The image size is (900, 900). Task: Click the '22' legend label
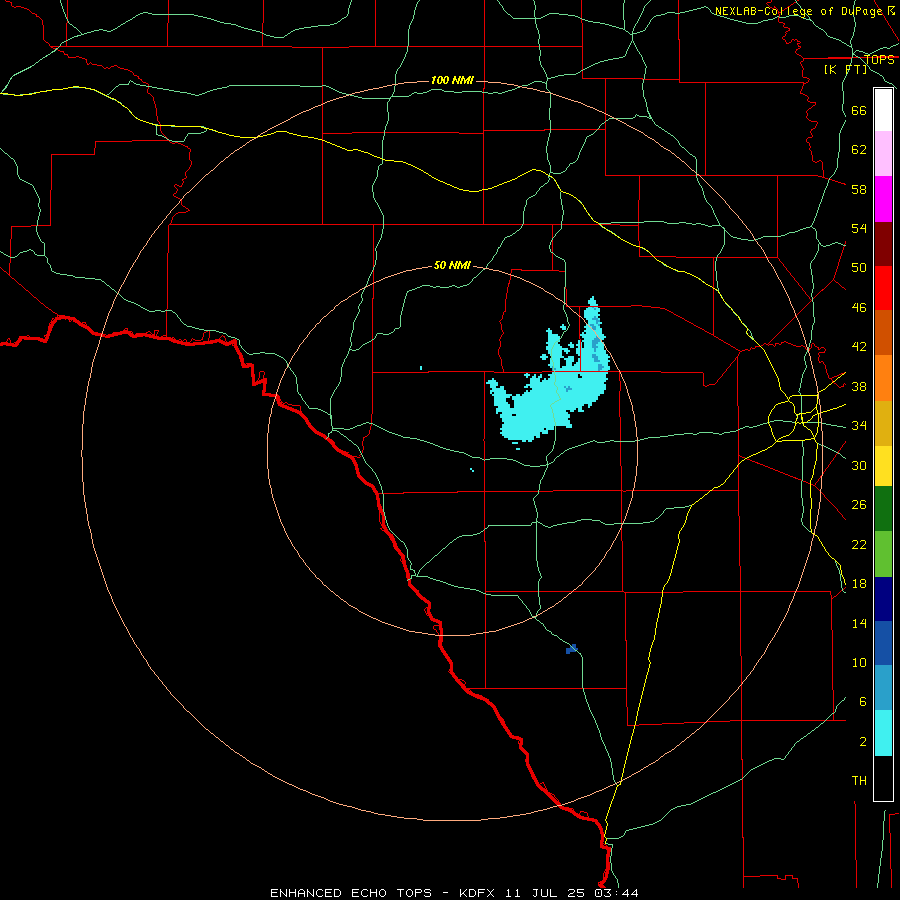click(x=859, y=544)
